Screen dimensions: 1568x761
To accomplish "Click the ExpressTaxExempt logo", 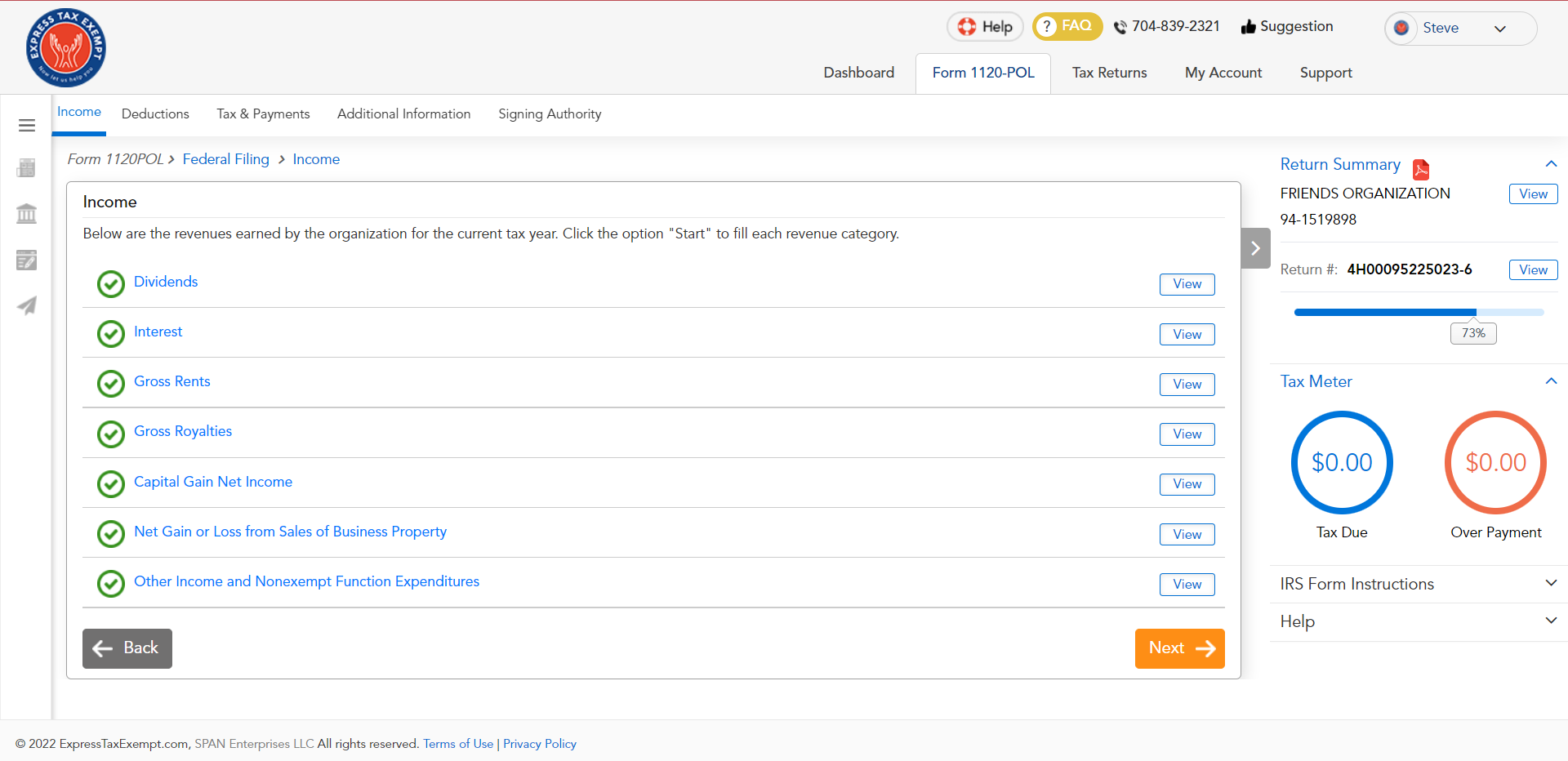I will point(65,47).
